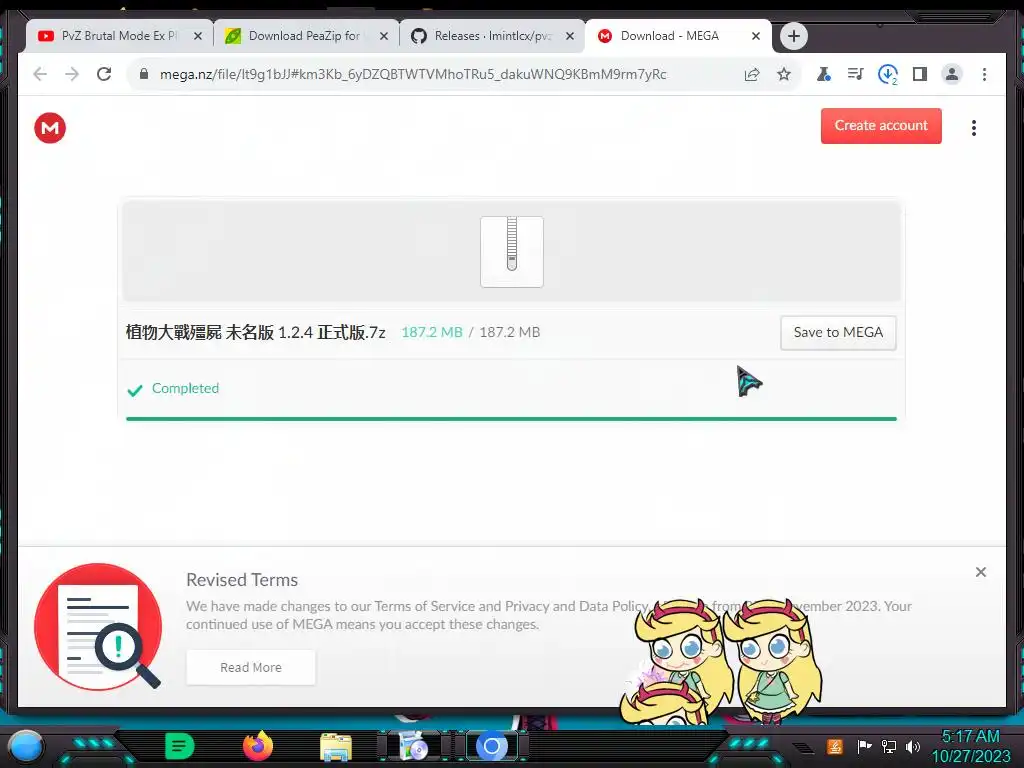1024x768 pixels.
Task: Switch to the GitHub Releases tab
Action: 492,36
